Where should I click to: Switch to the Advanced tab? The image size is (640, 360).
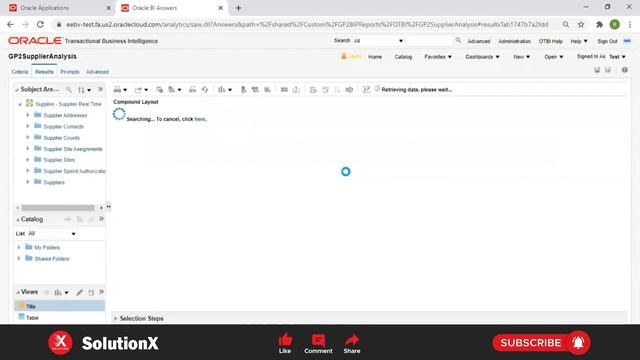[97, 72]
